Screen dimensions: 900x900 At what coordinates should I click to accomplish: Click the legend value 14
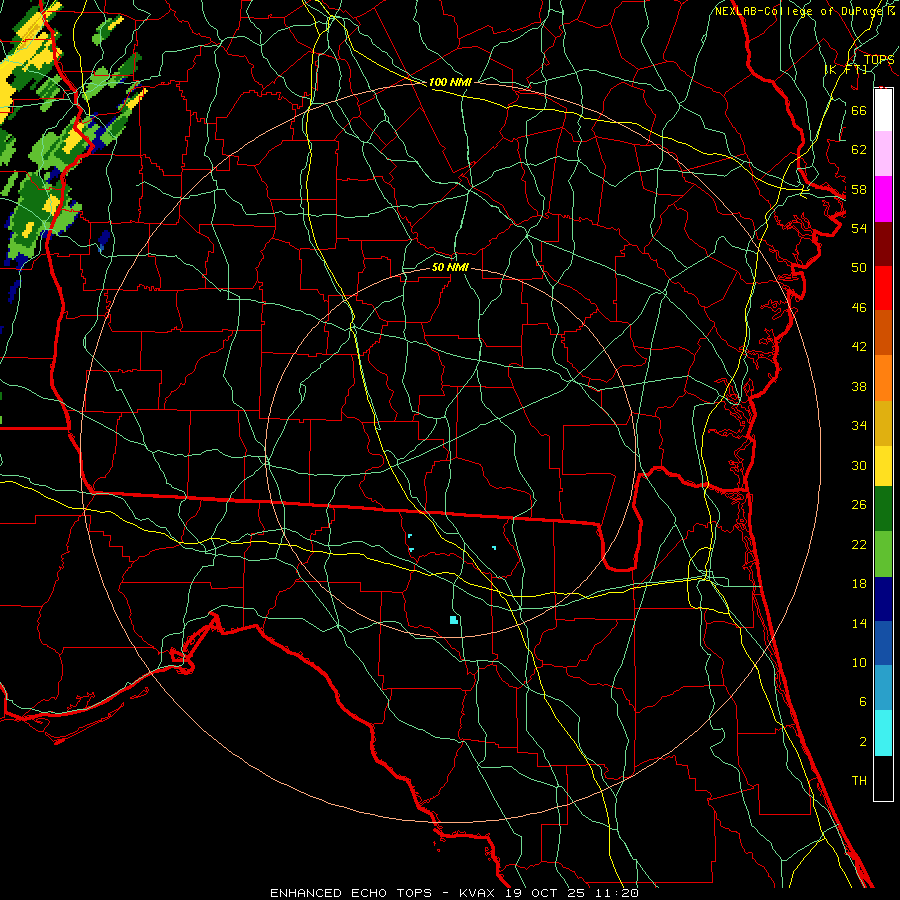pos(859,623)
